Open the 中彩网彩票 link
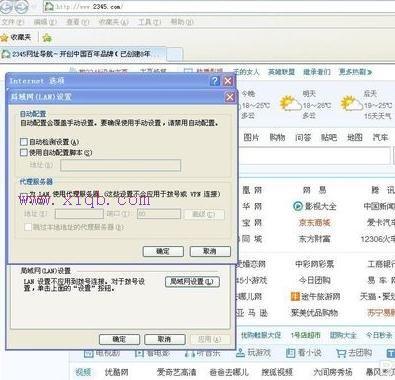Image resolution: width=395 pixels, height=380 pixels. tap(315, 264)
